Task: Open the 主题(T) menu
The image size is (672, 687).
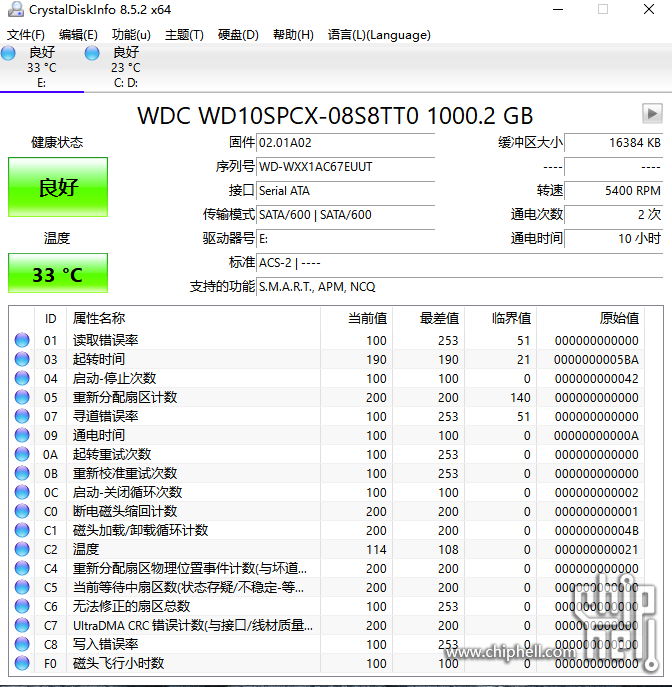Action: pyautogui.click(x=184, y=35)
